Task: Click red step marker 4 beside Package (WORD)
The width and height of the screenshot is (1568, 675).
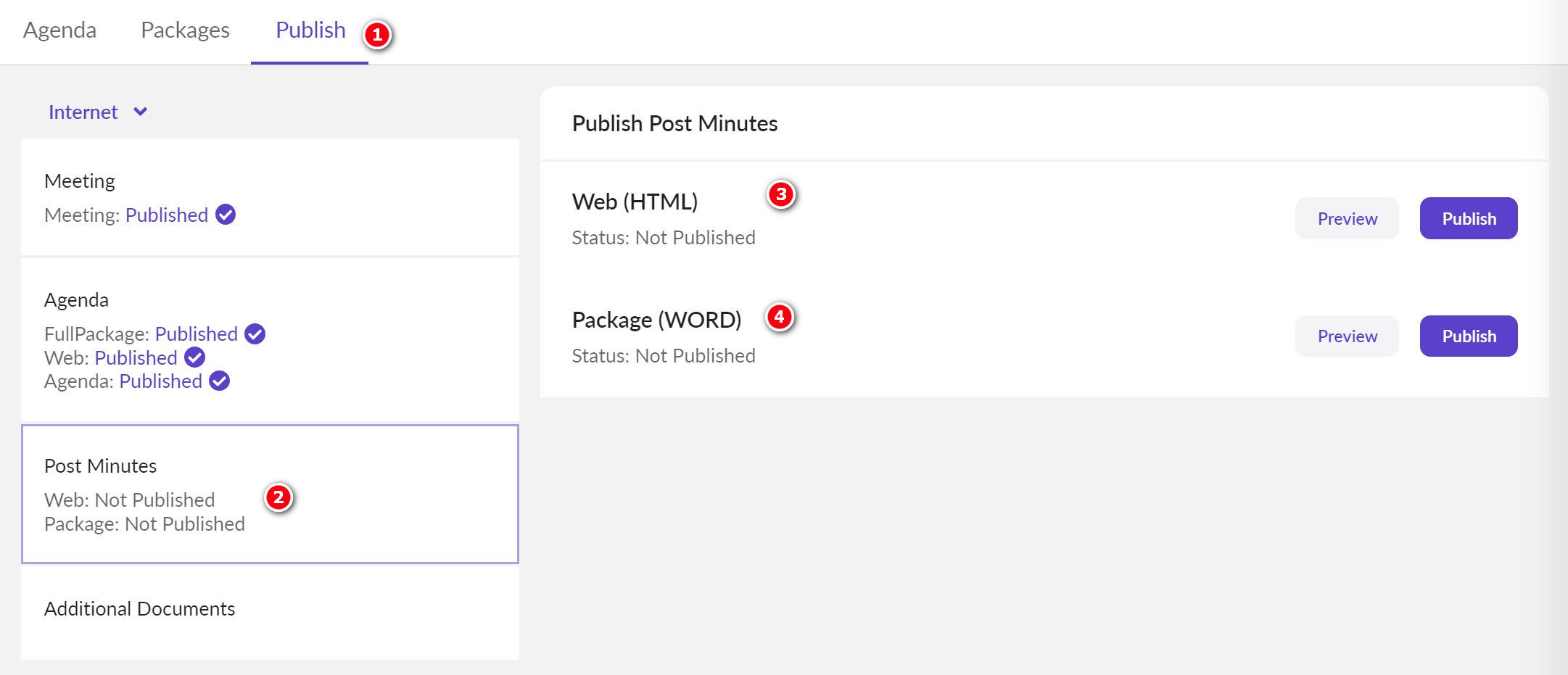Action: tap(780, 317)
